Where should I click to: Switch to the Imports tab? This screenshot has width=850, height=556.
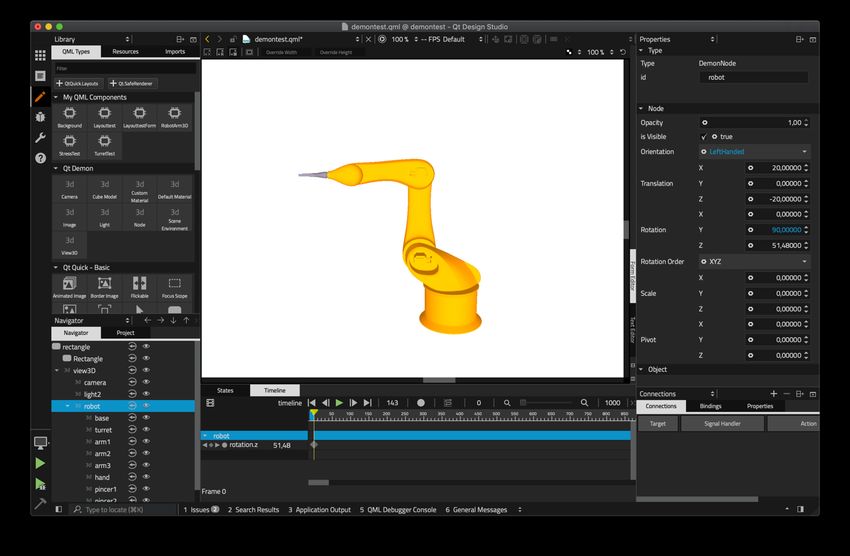(x=175, y=51)
